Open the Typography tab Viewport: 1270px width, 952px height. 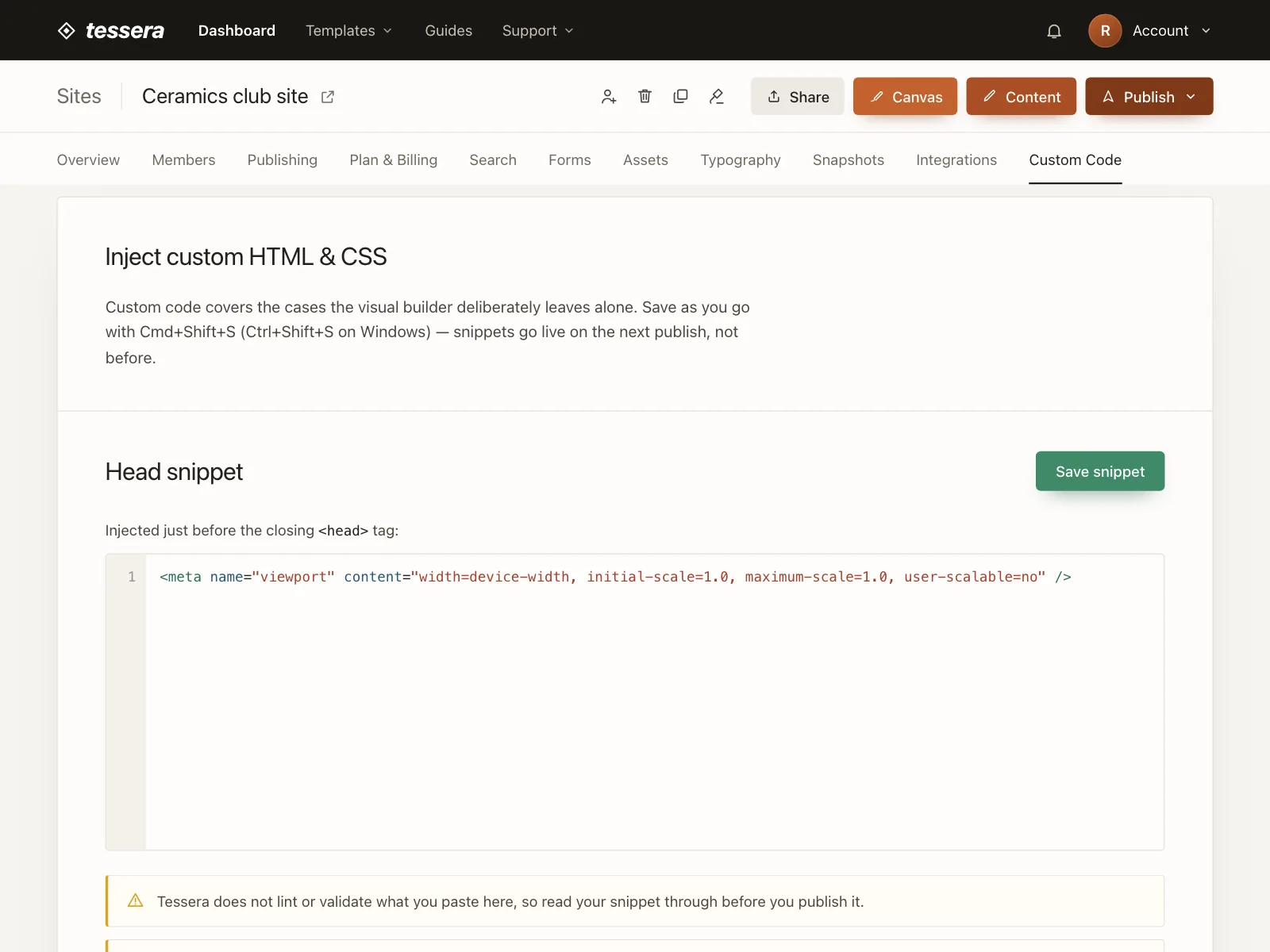(x=741, y=160)
